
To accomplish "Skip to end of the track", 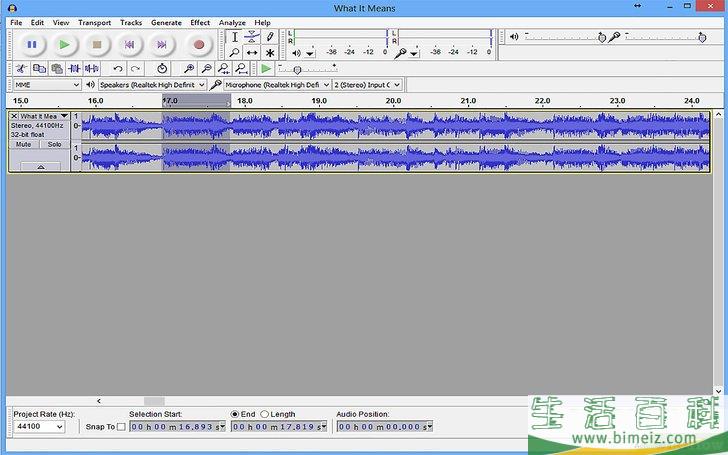I will point(162,45).
